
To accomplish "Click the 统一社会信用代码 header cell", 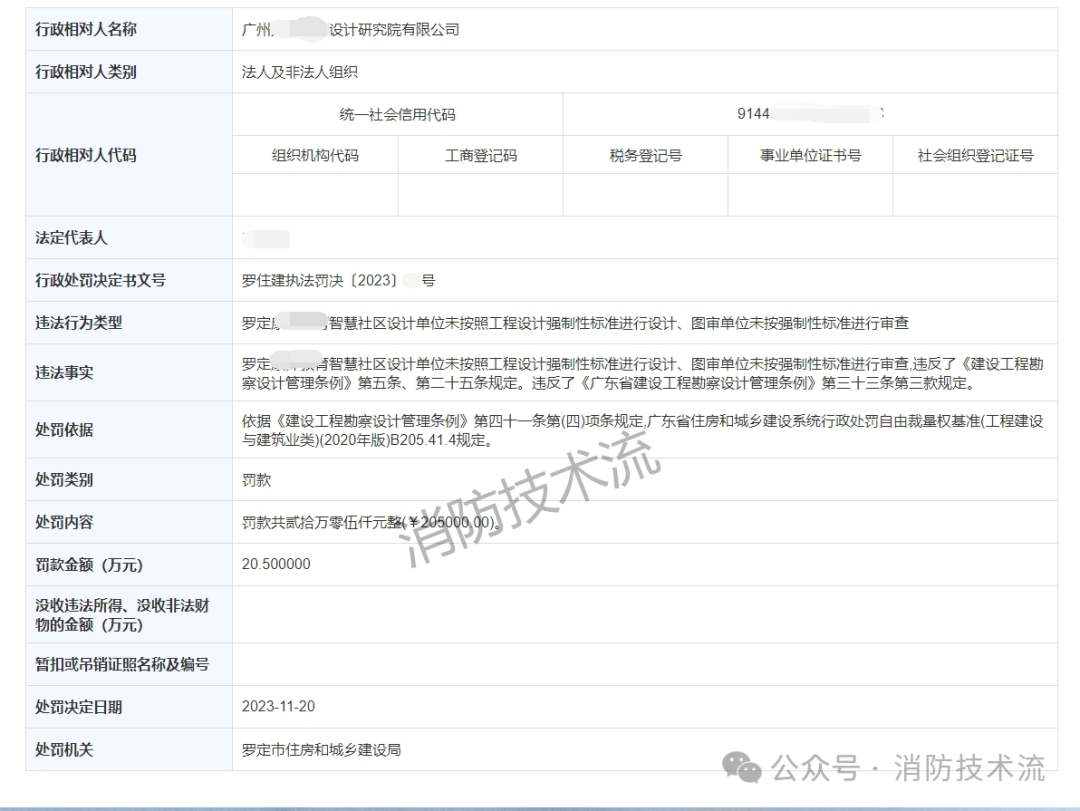I will (x=397, y=114).
